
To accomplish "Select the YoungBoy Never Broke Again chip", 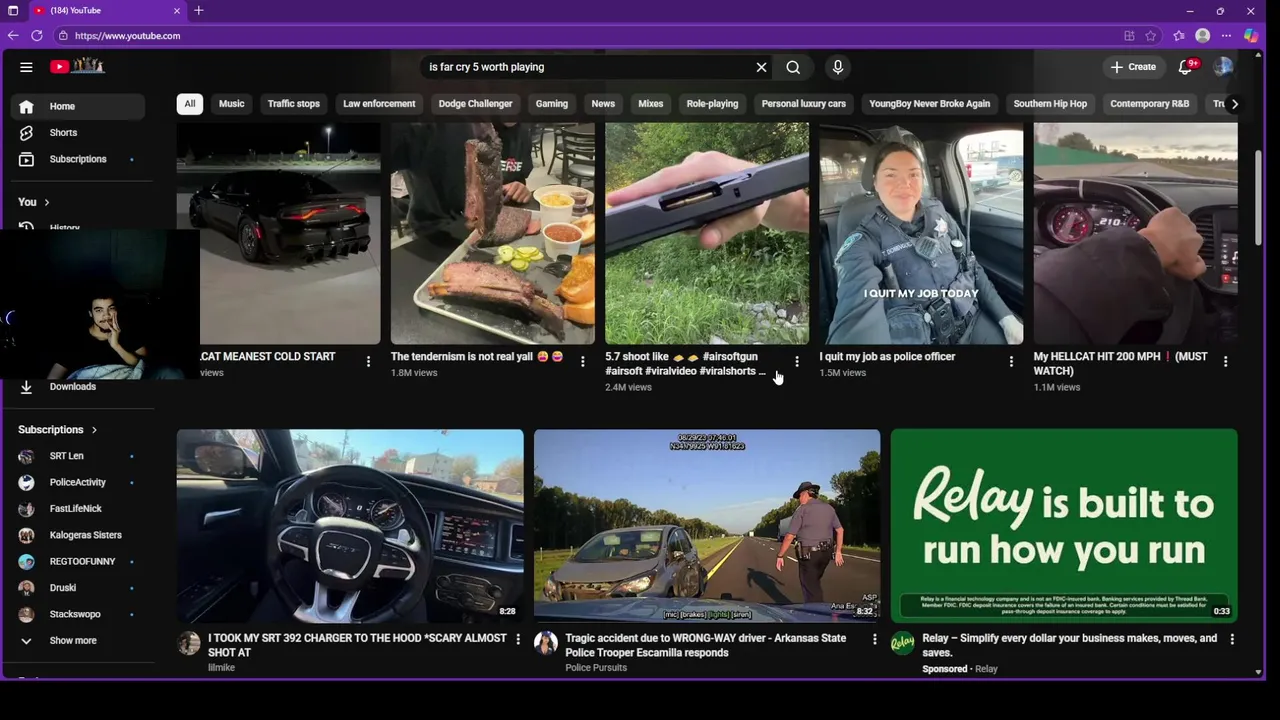I will click(929, 104).
